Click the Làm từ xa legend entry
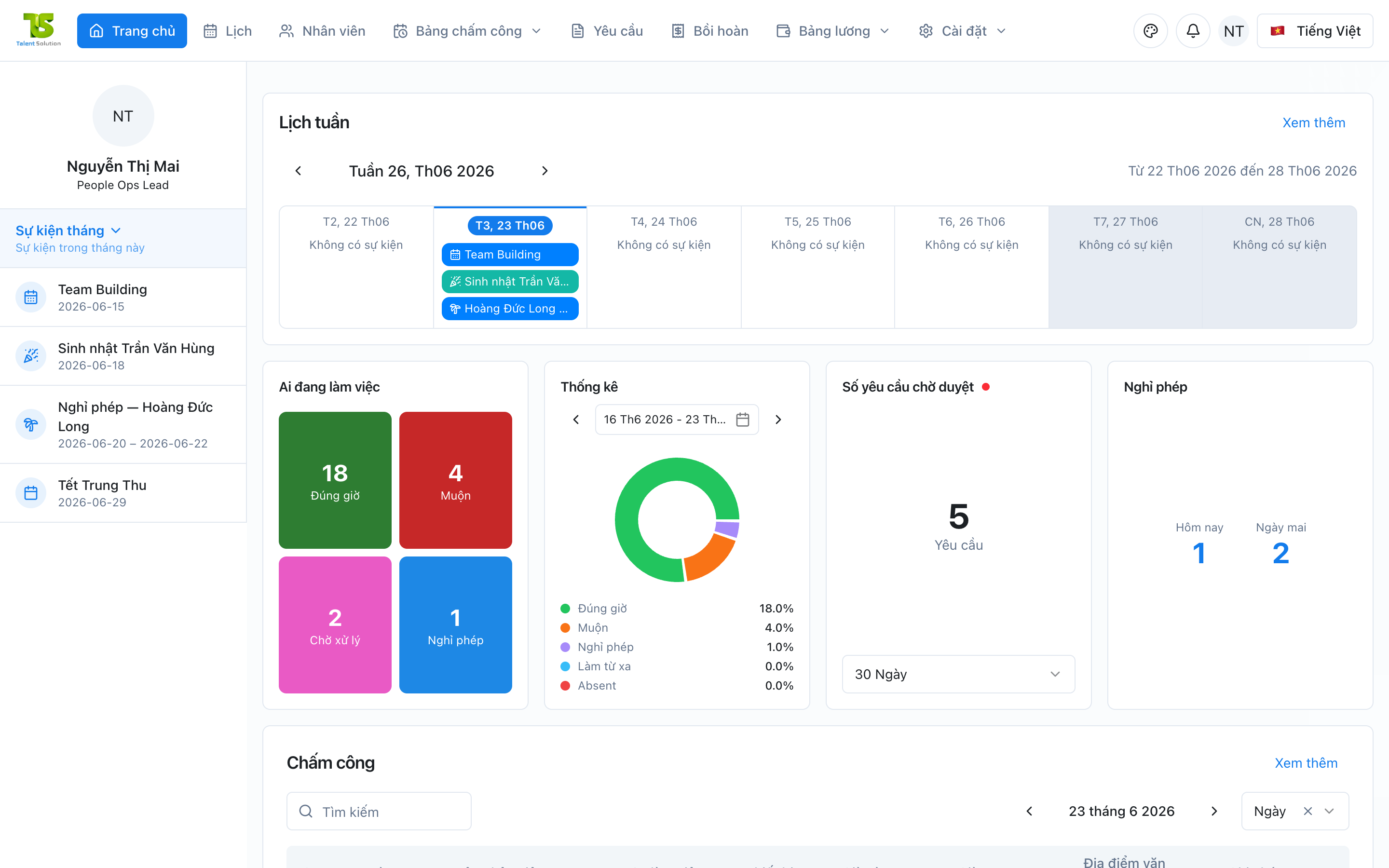 [x=677, y=666]
